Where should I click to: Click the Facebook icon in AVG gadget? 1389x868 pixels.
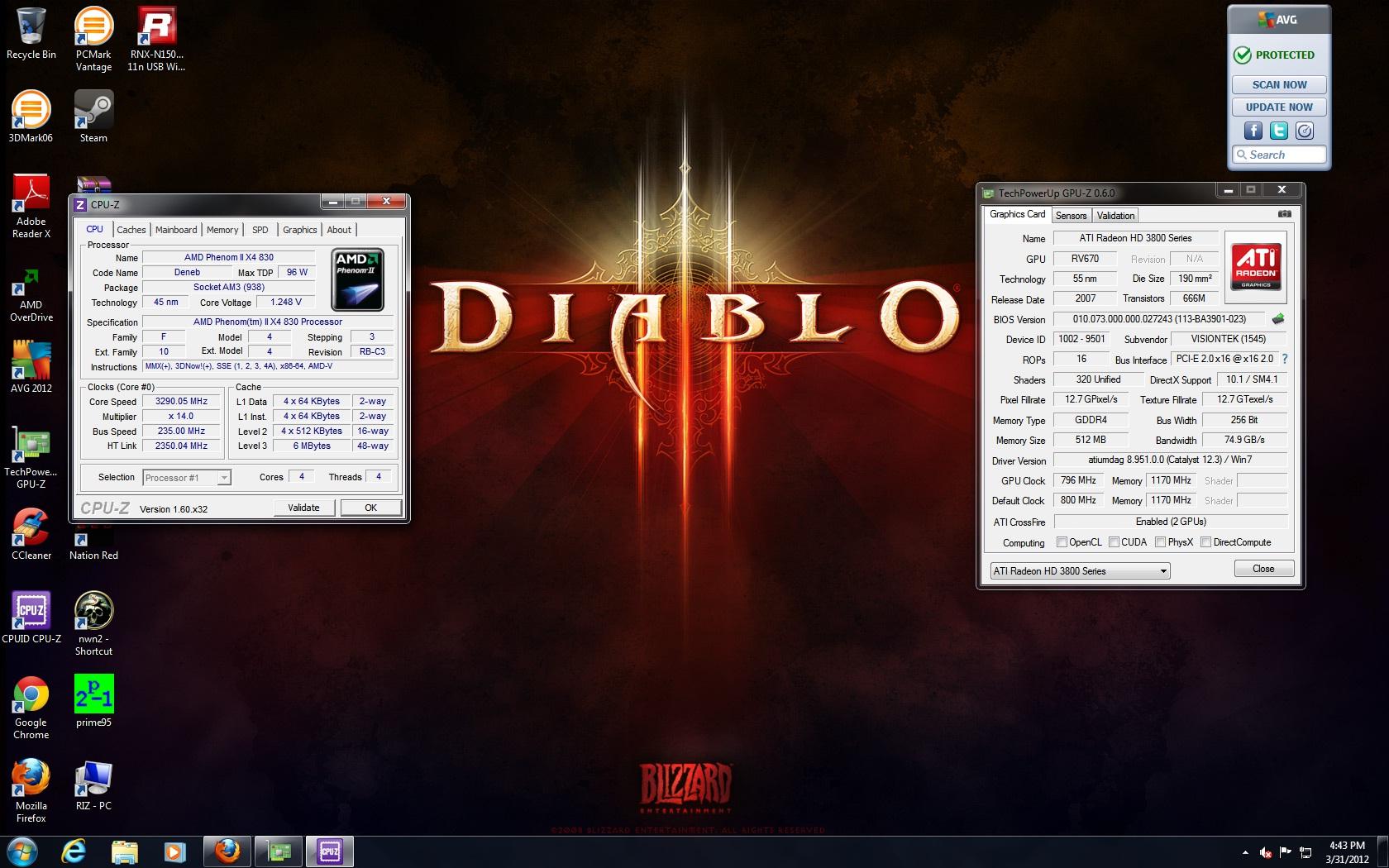[1253, 131]
